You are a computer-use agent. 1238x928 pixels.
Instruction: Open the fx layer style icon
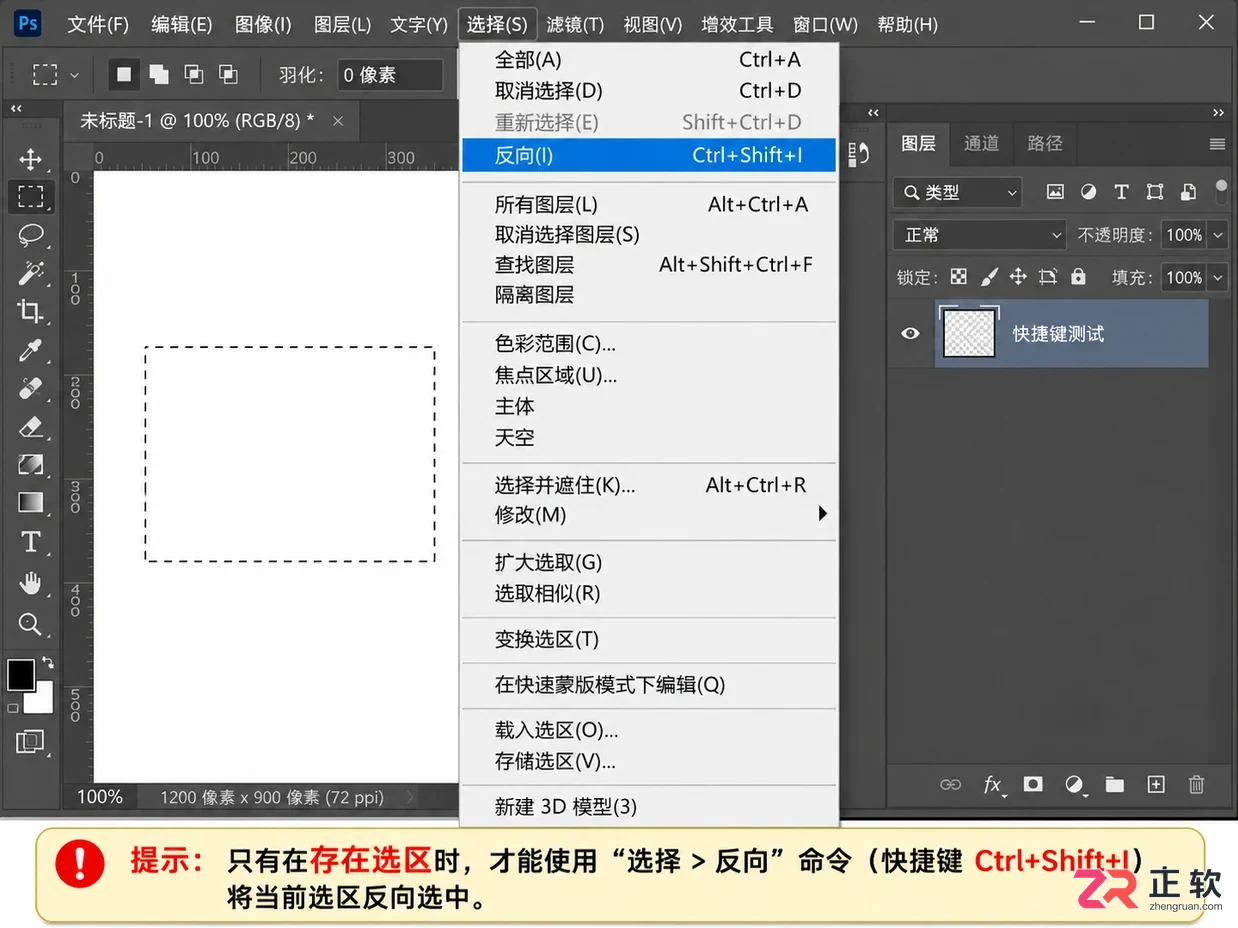pyautogui.click(x=993, y=785)
